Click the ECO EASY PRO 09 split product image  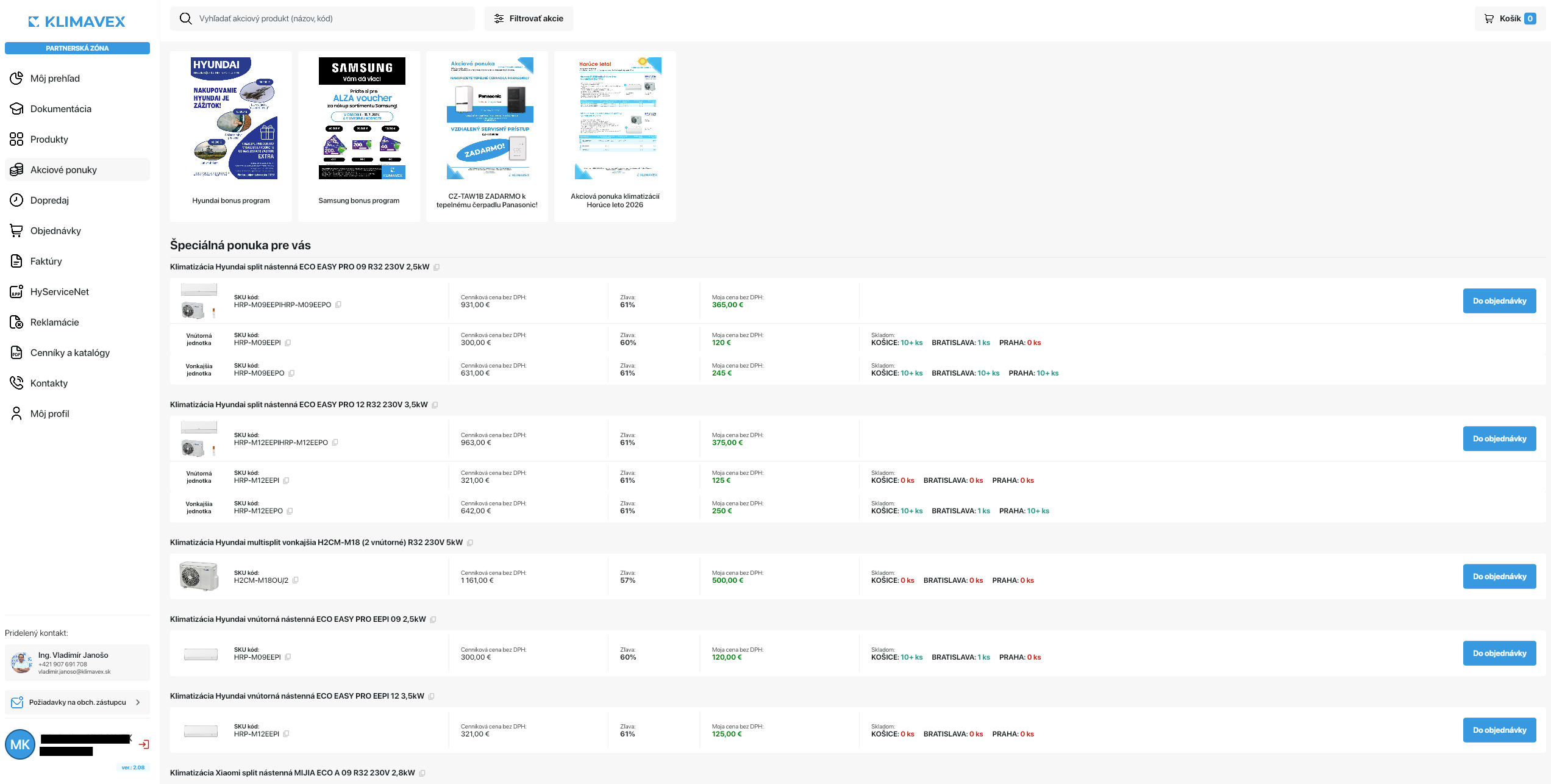(x=199, y=301)
